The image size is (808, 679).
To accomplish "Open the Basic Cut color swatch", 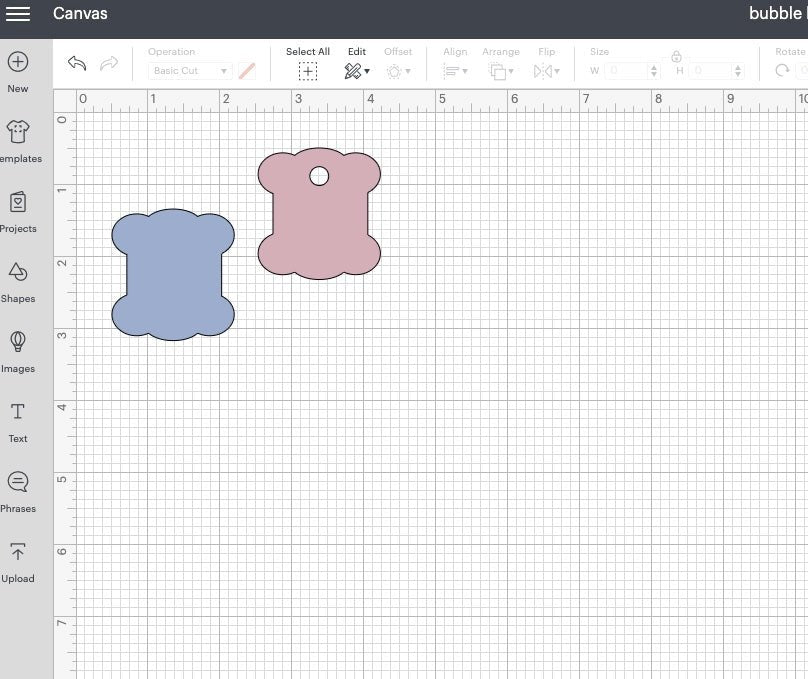I will point(246,71).
